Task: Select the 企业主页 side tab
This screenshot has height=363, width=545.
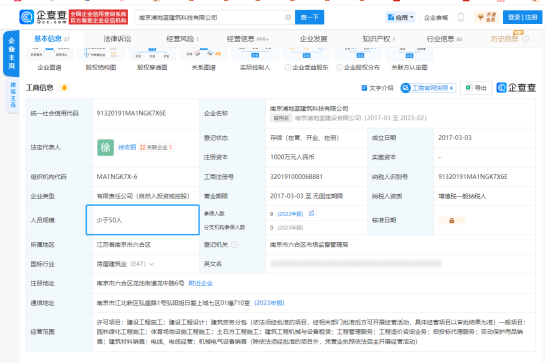Action: click(x=11, y=53)
